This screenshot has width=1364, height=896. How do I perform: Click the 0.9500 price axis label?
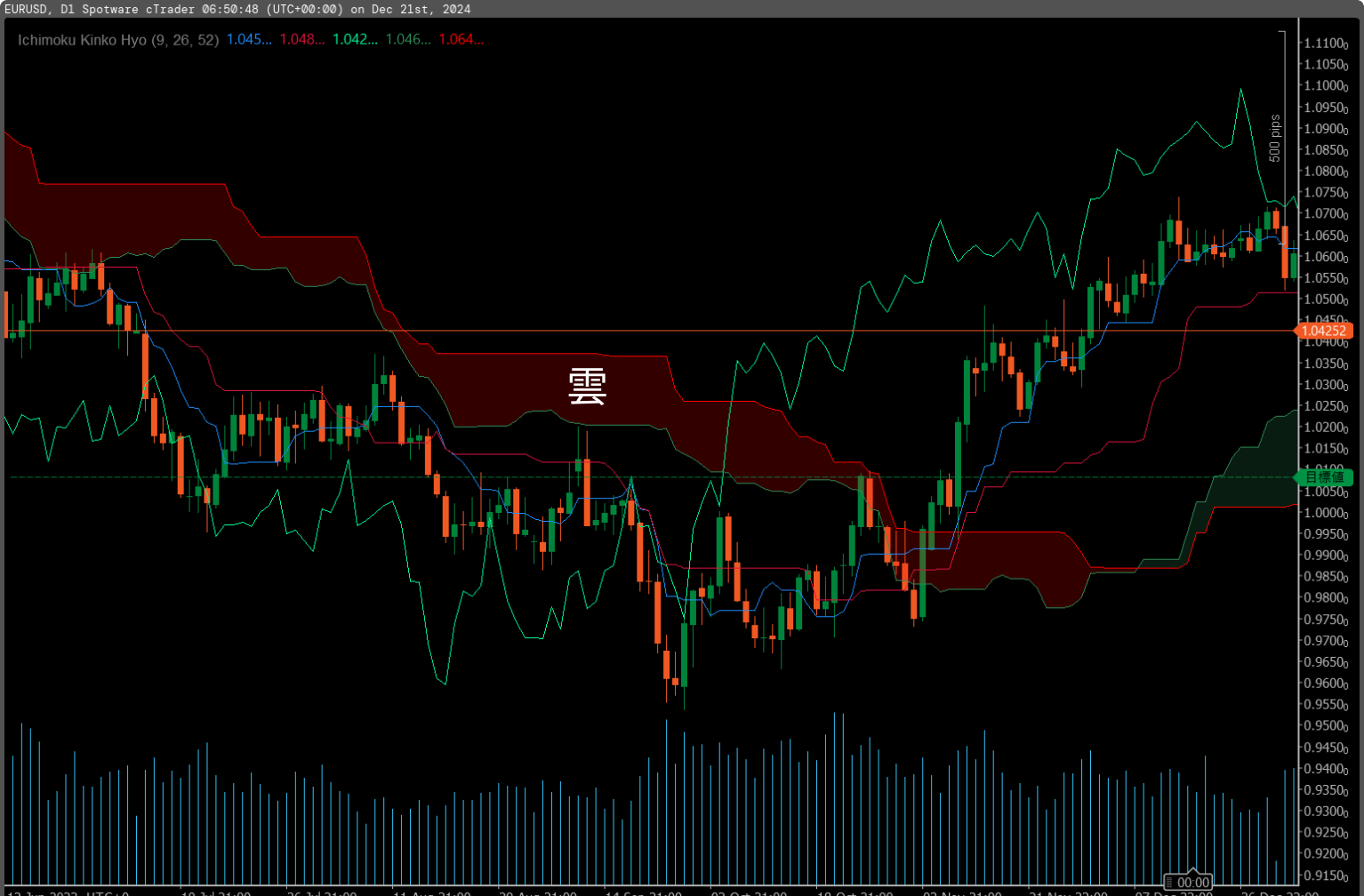pyautogui.click(x=1327, y=726)
